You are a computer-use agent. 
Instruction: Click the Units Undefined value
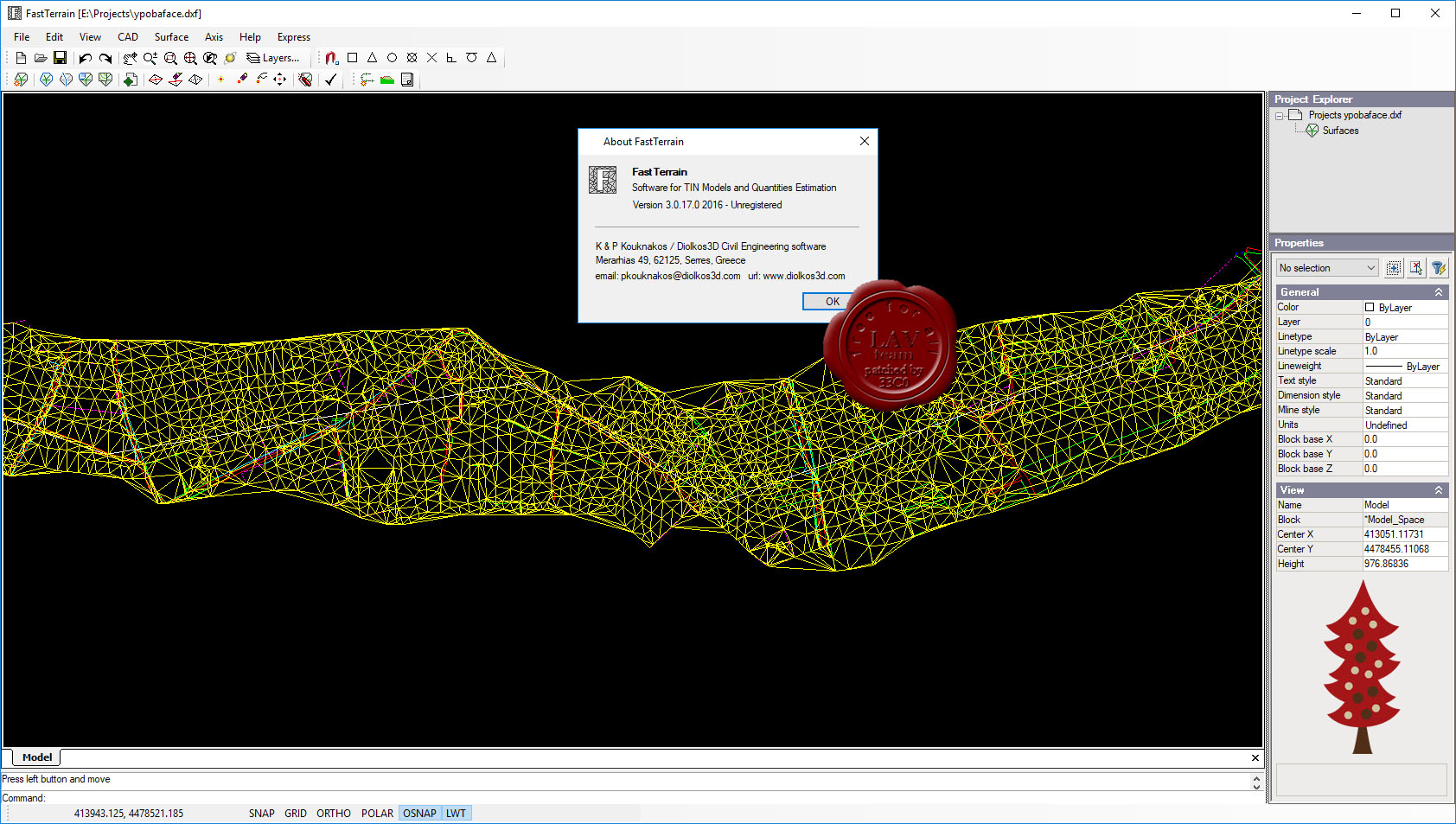(1405, 425)
